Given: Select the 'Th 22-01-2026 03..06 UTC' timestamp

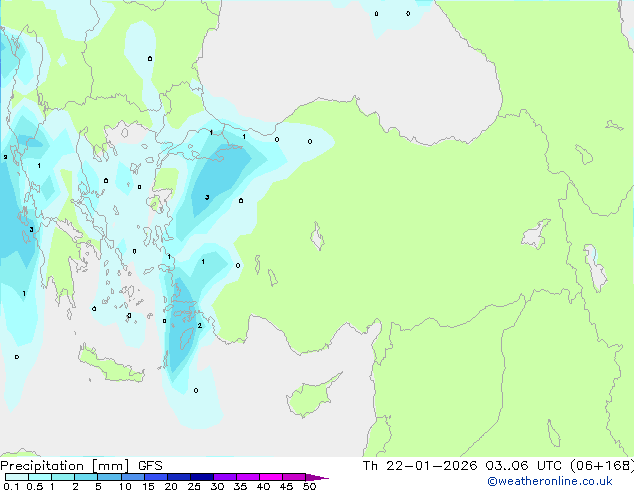Looking at the screenshot, I should coord(462,466).
